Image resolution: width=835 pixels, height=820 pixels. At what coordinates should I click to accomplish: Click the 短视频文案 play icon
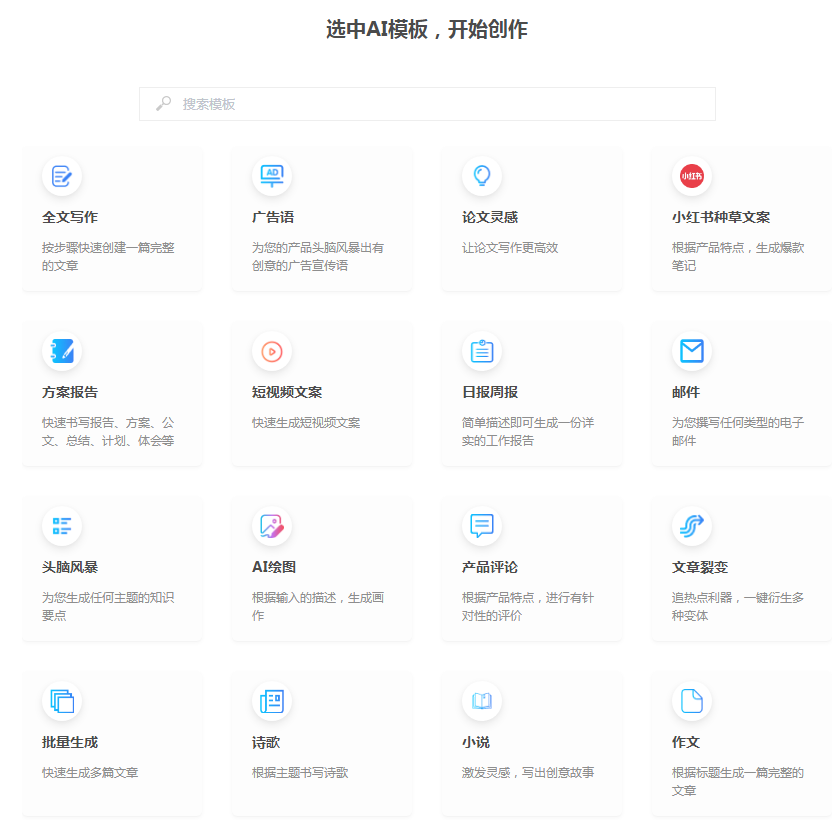tap(272, 351)
